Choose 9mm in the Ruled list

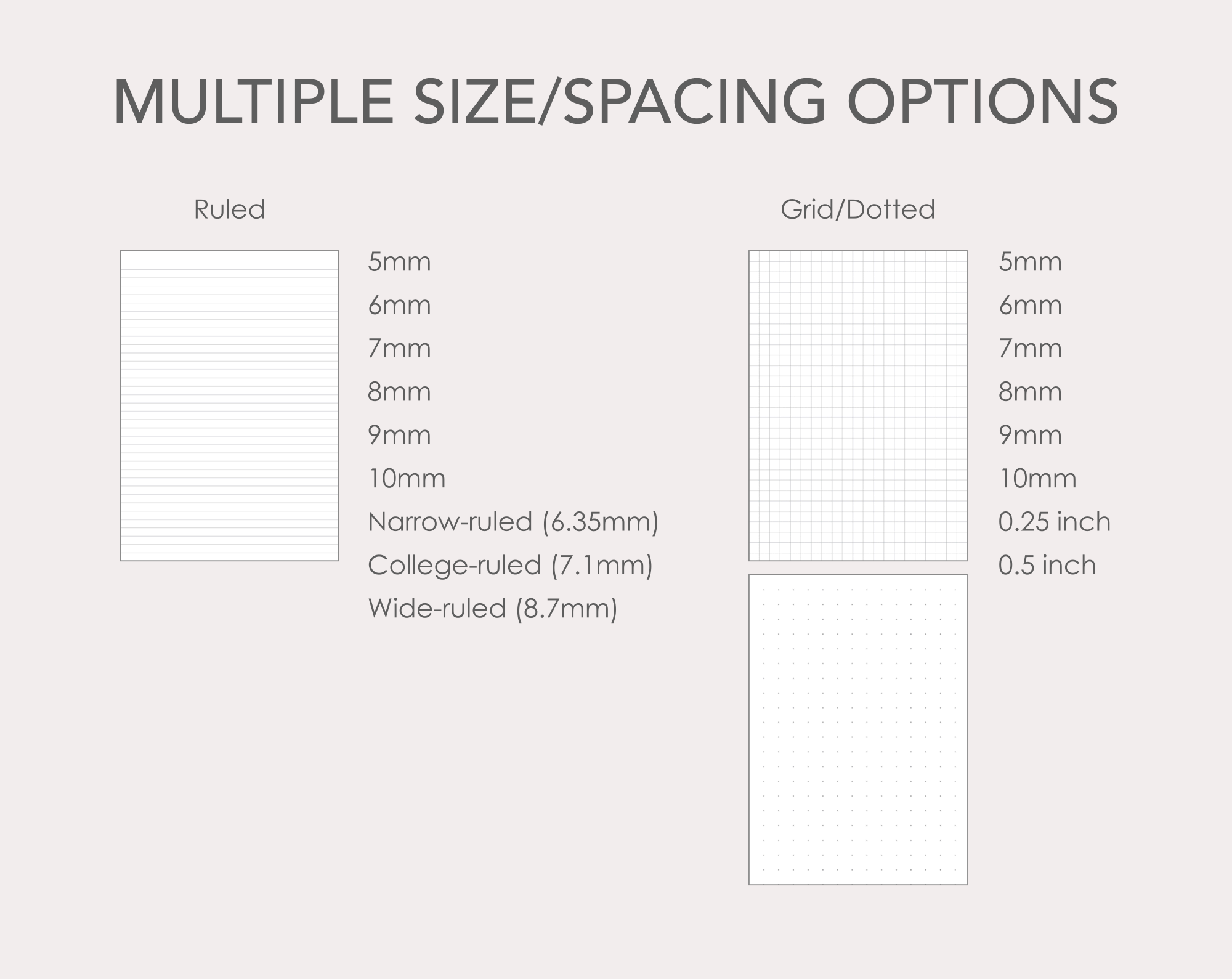[399, 435]
